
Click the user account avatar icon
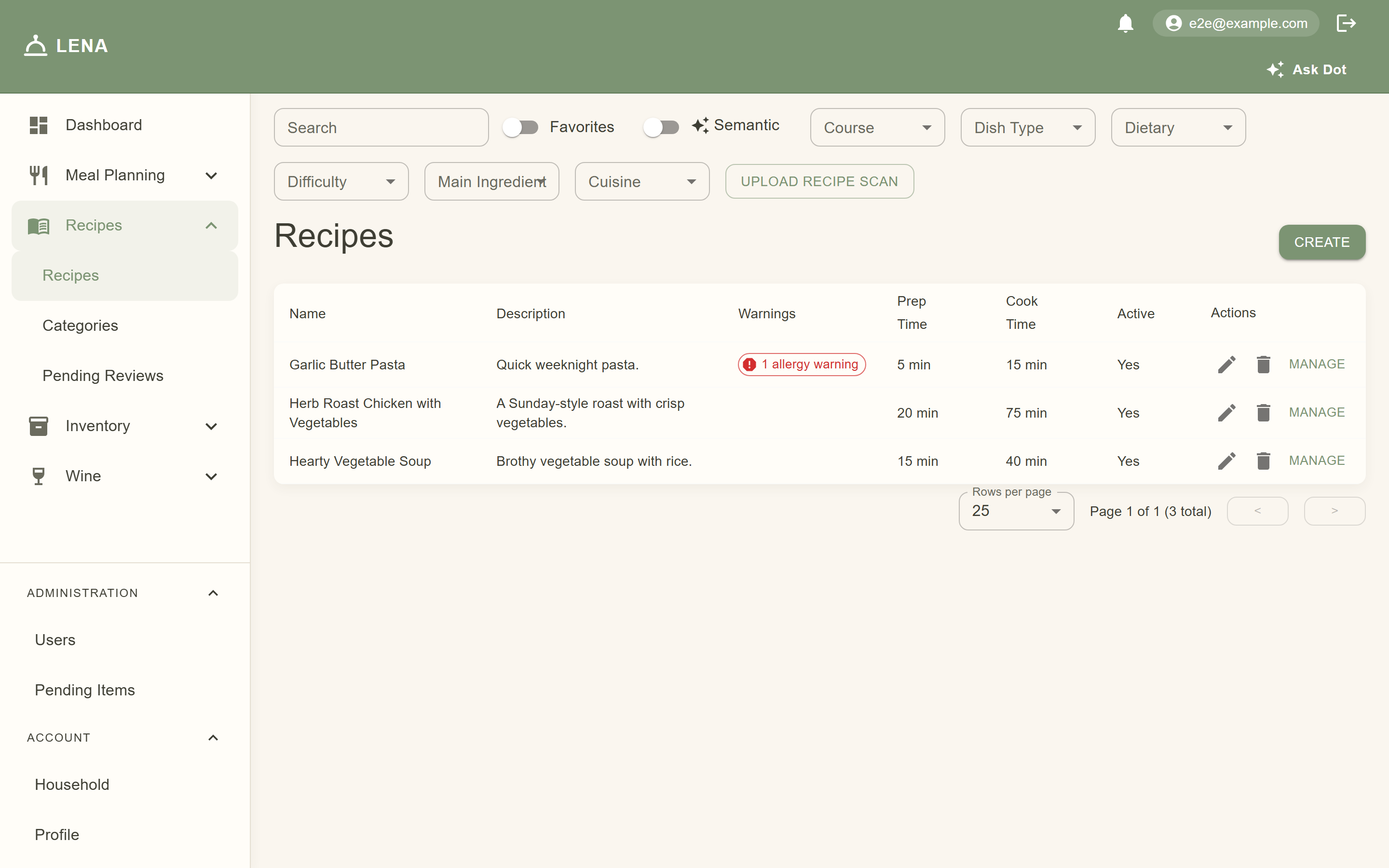coord(1174,23)
